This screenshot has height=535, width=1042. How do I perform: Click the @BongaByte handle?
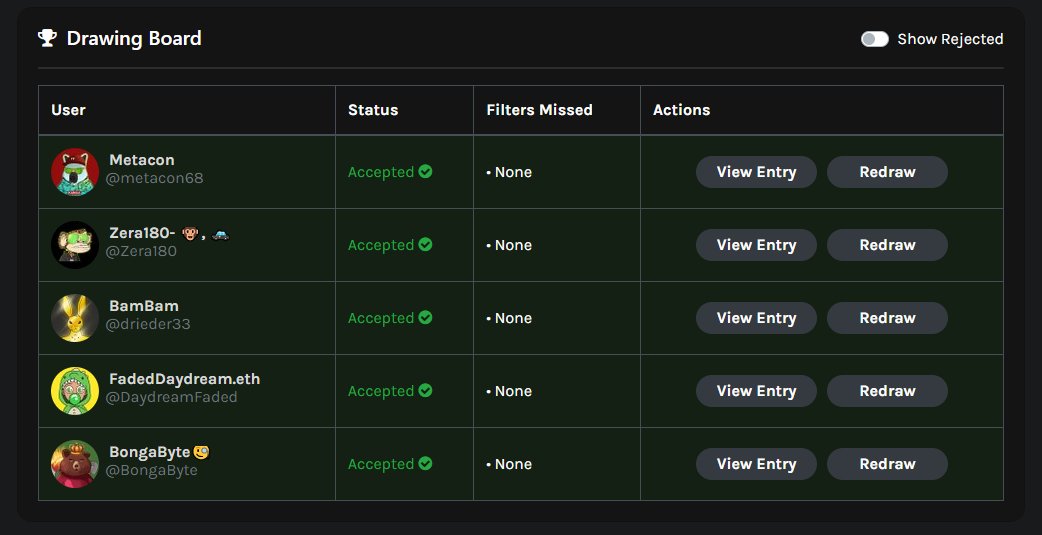pos(152,471)
